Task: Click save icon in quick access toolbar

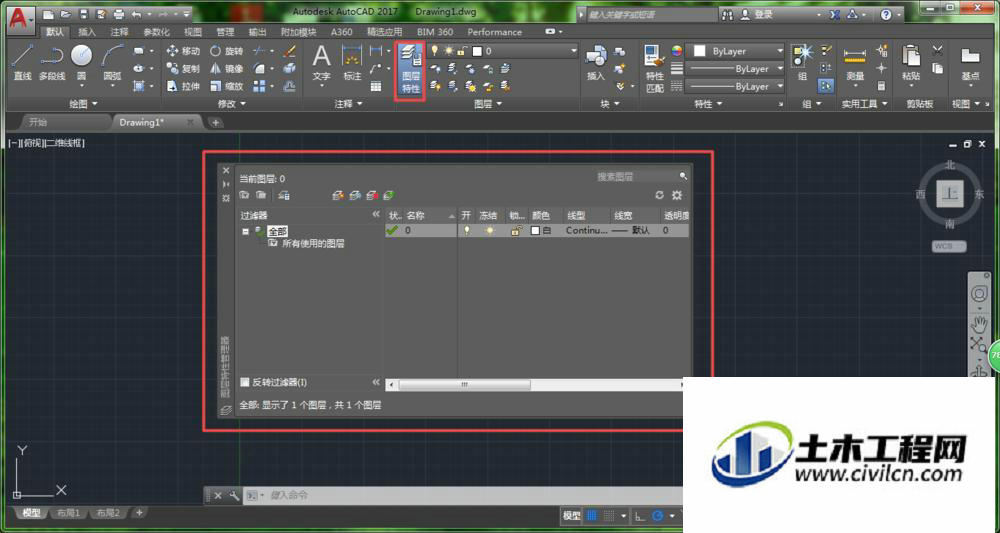Action: click(84, 14)
